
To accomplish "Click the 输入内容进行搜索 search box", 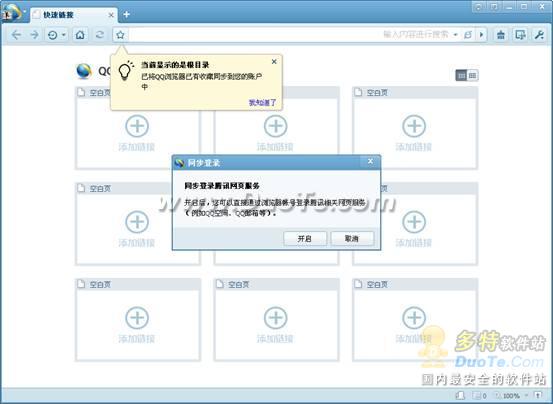I will [416, 35].
